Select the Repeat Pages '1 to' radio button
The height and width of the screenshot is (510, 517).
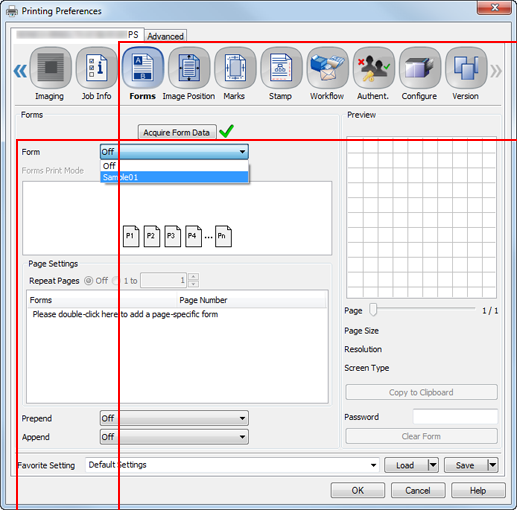(x=116, y=281)
